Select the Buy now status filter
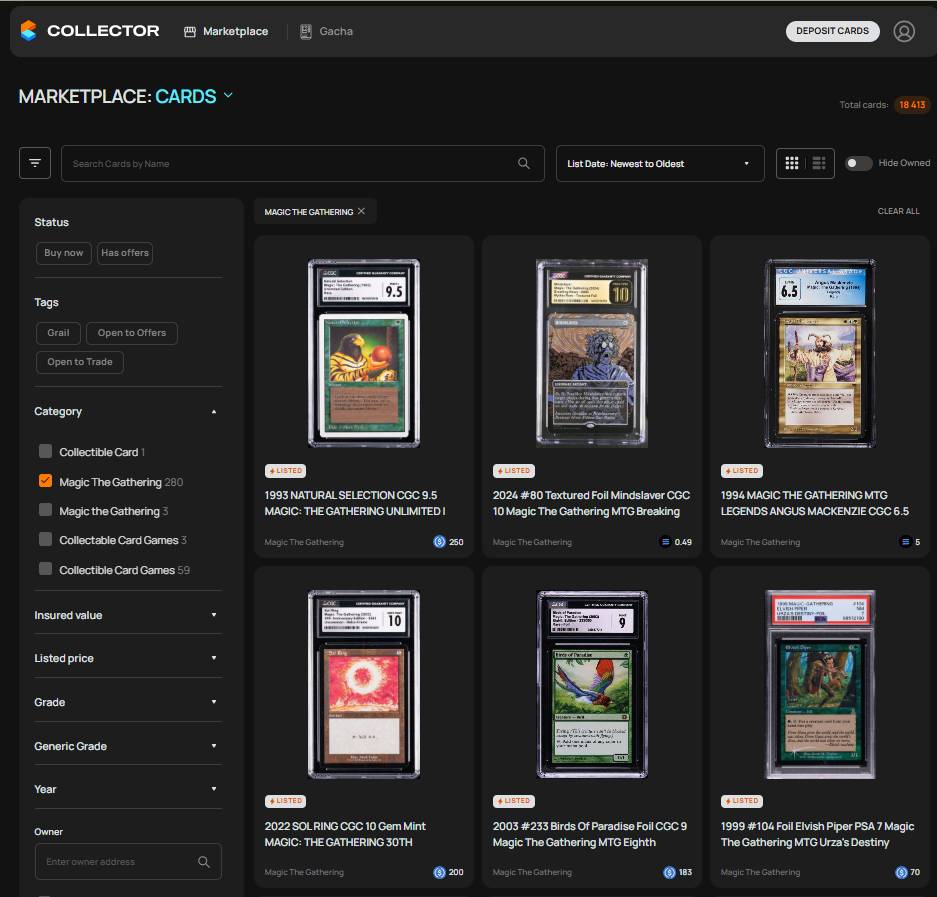Viewport: 937px width, 897px height. [x=63, y=253]
